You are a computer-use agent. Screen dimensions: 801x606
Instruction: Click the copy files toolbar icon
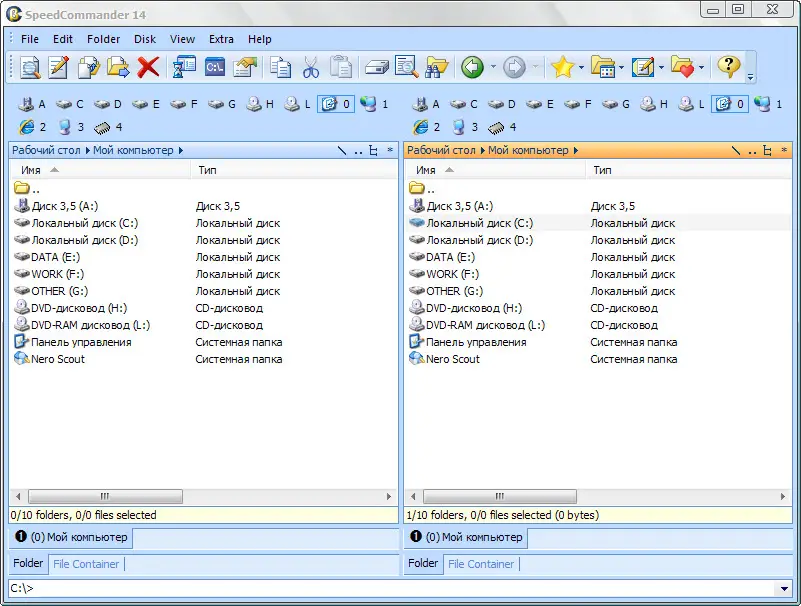click(89, 67)
